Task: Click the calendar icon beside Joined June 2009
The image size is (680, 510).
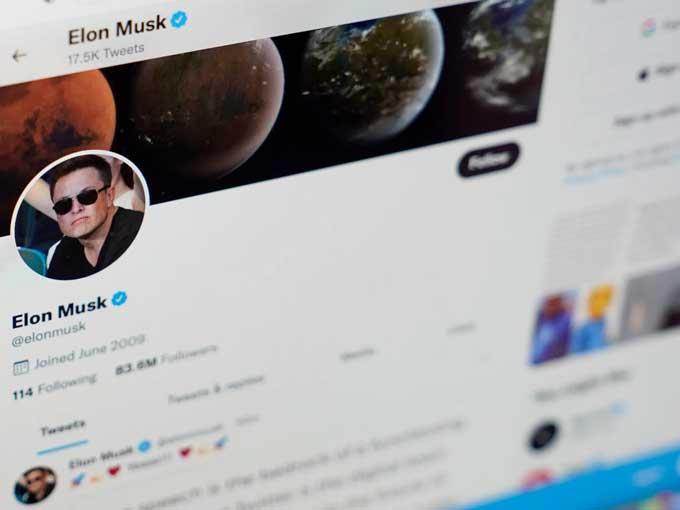Action: tap(20, 367)
